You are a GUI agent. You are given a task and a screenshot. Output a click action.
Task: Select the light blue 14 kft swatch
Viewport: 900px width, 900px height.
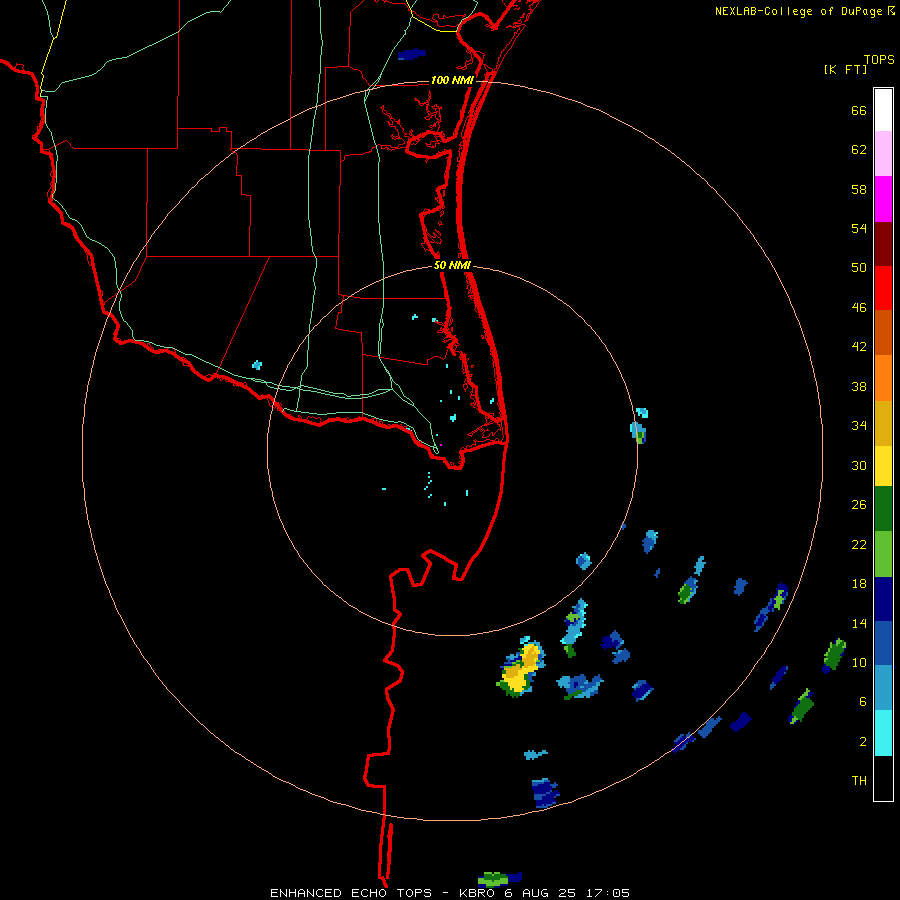point(883,688)
